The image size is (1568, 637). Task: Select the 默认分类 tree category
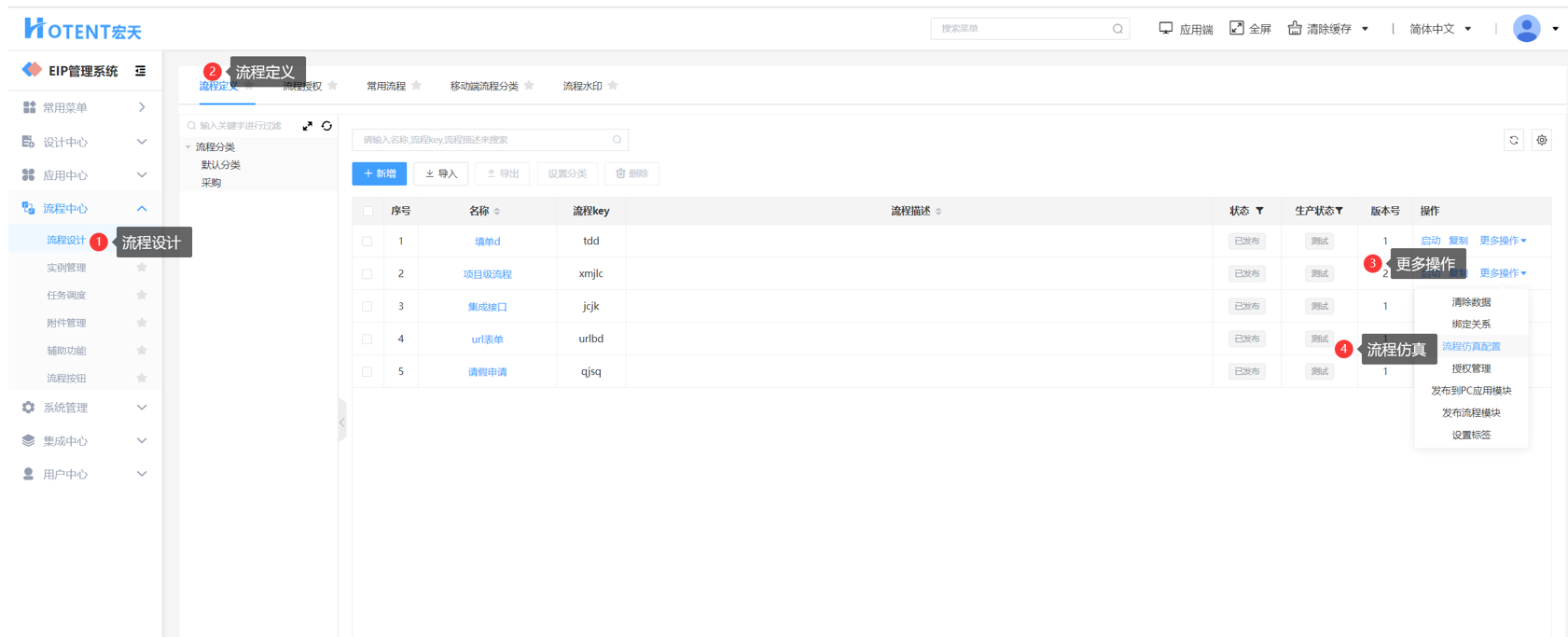point(221,165)
